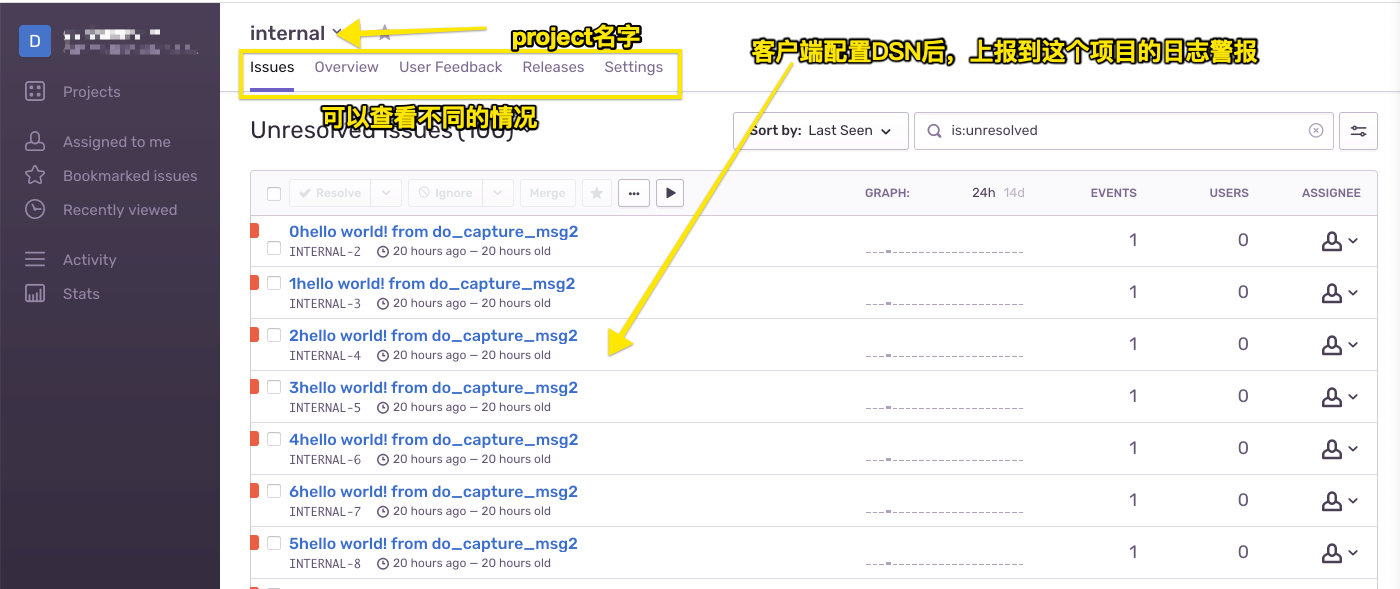Switch to the Issues tab
Viewport: 1400px width, 589px height.
(272, 67)
